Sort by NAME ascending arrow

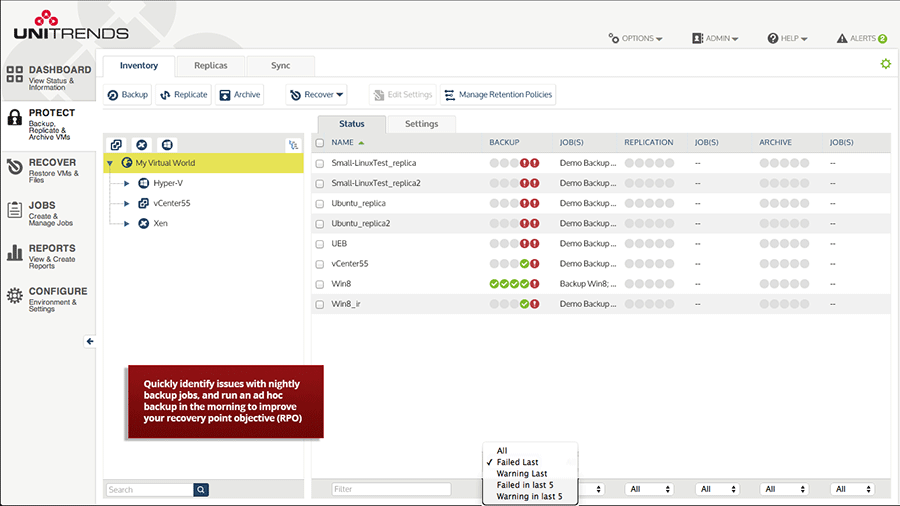[361, 142]
